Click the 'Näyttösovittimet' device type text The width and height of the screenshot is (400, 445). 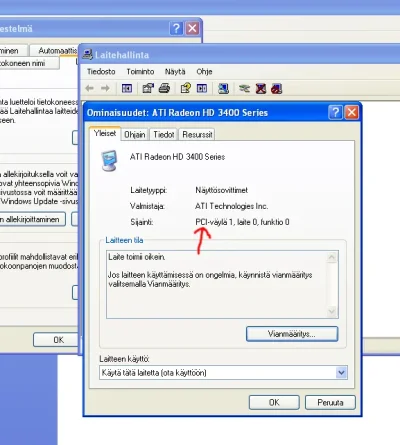[x=221, y=190]
